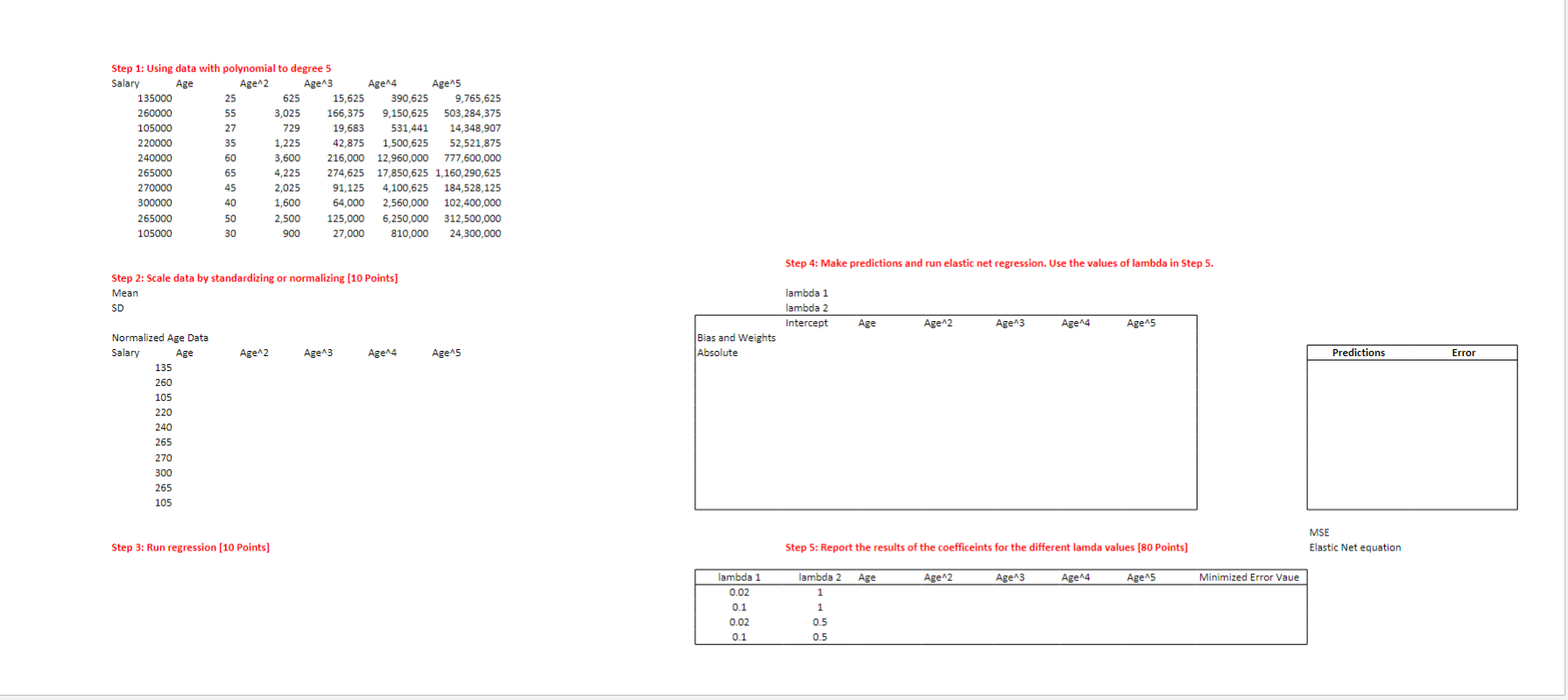Screen dimensions: 1568x700
Task: Click the Predictions column header
Action: coord(1359,353)
